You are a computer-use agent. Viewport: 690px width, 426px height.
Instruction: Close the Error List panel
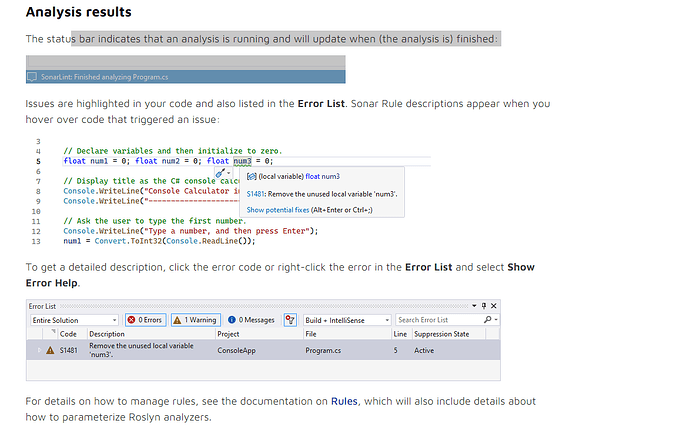pyautogui.click(x=493, y=305)
